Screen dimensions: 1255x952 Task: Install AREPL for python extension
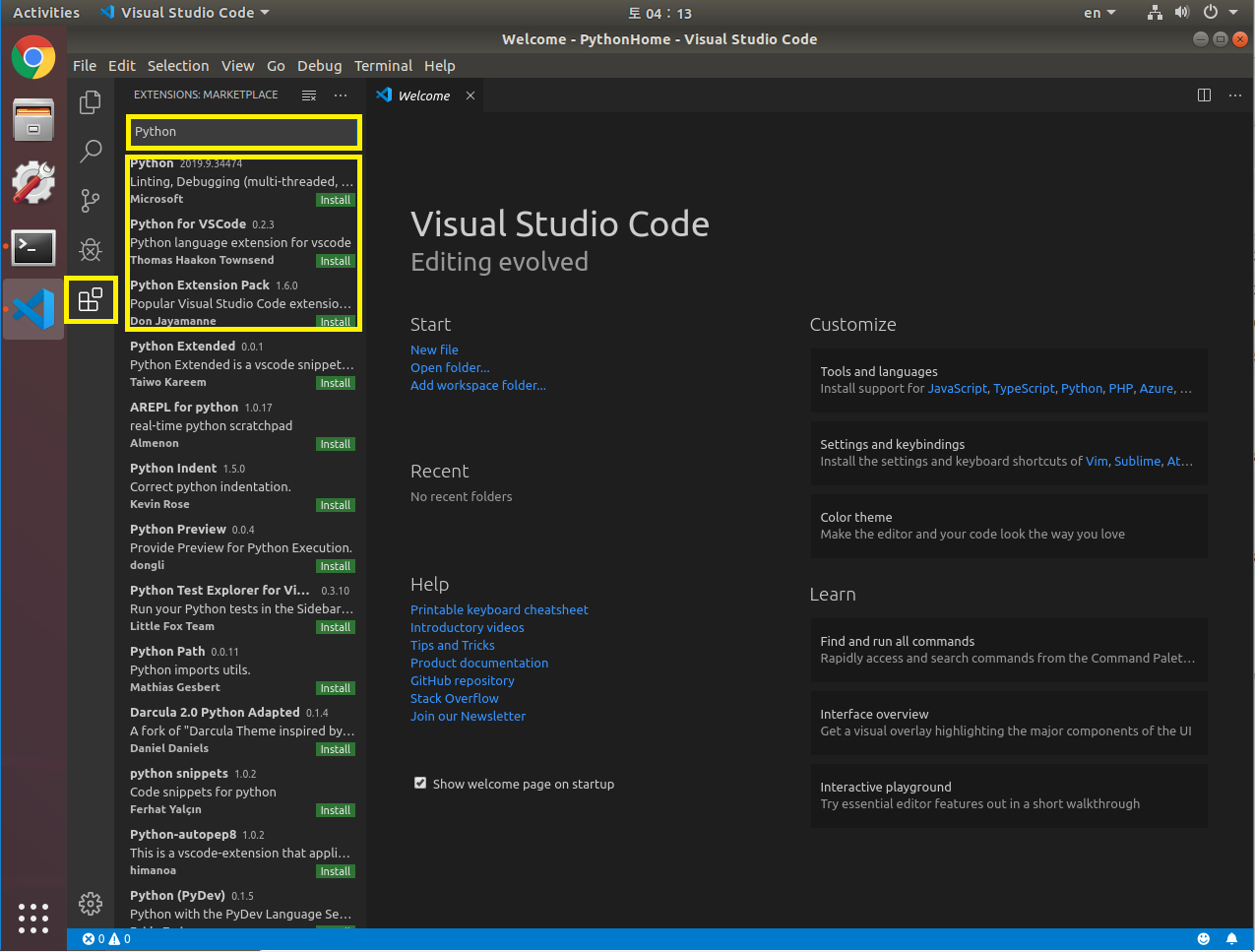(336, 444)
